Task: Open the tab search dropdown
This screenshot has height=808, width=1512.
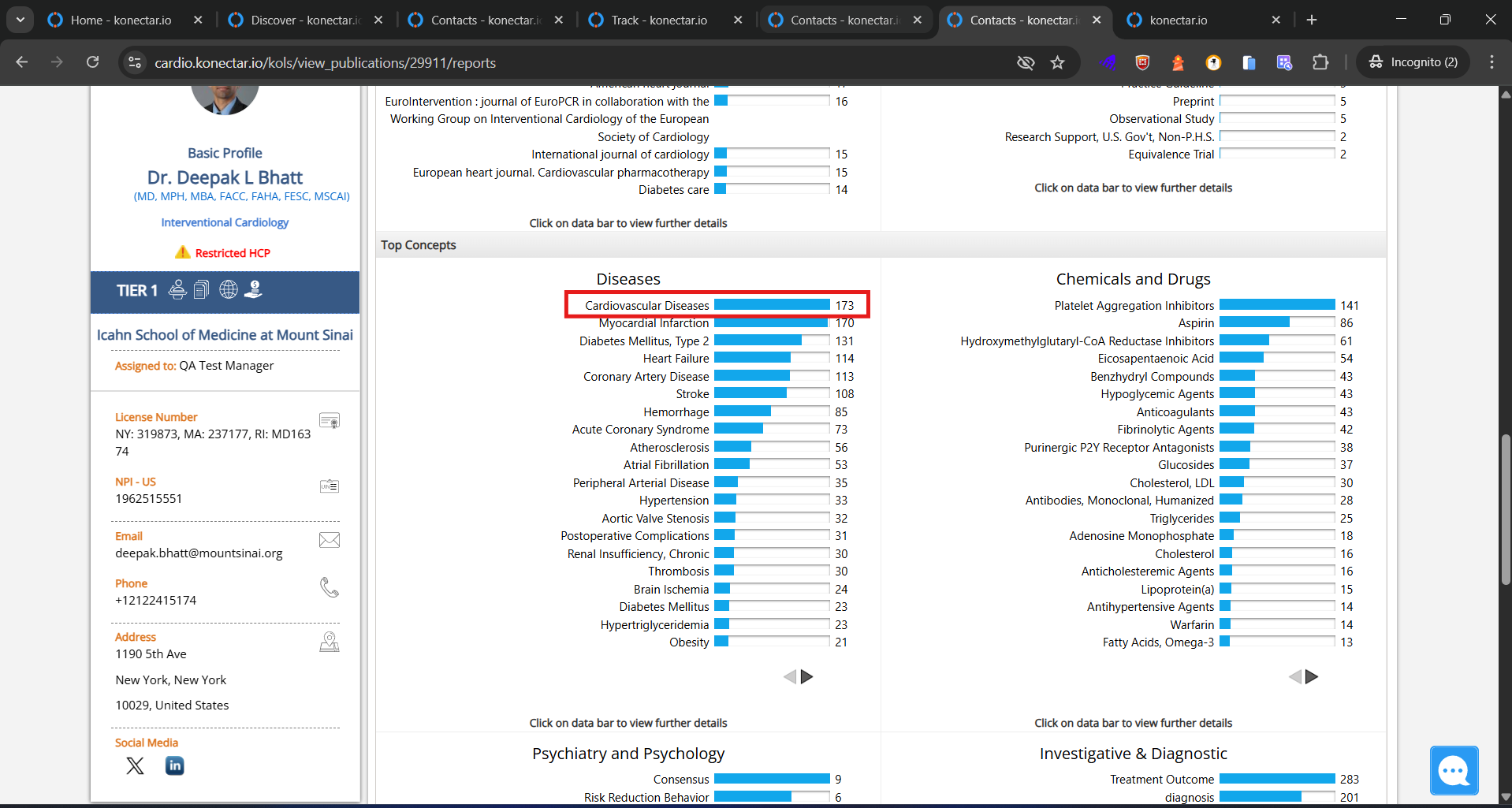Action: (20, 20)
